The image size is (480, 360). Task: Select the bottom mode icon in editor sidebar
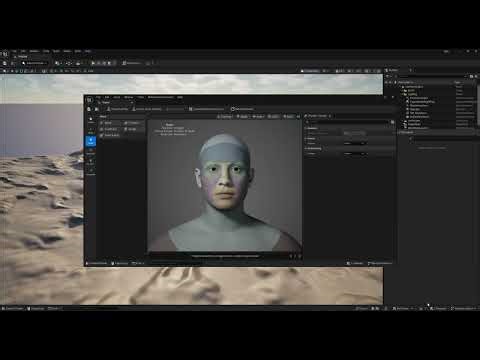pyautogui.click(x=91, y=172)
